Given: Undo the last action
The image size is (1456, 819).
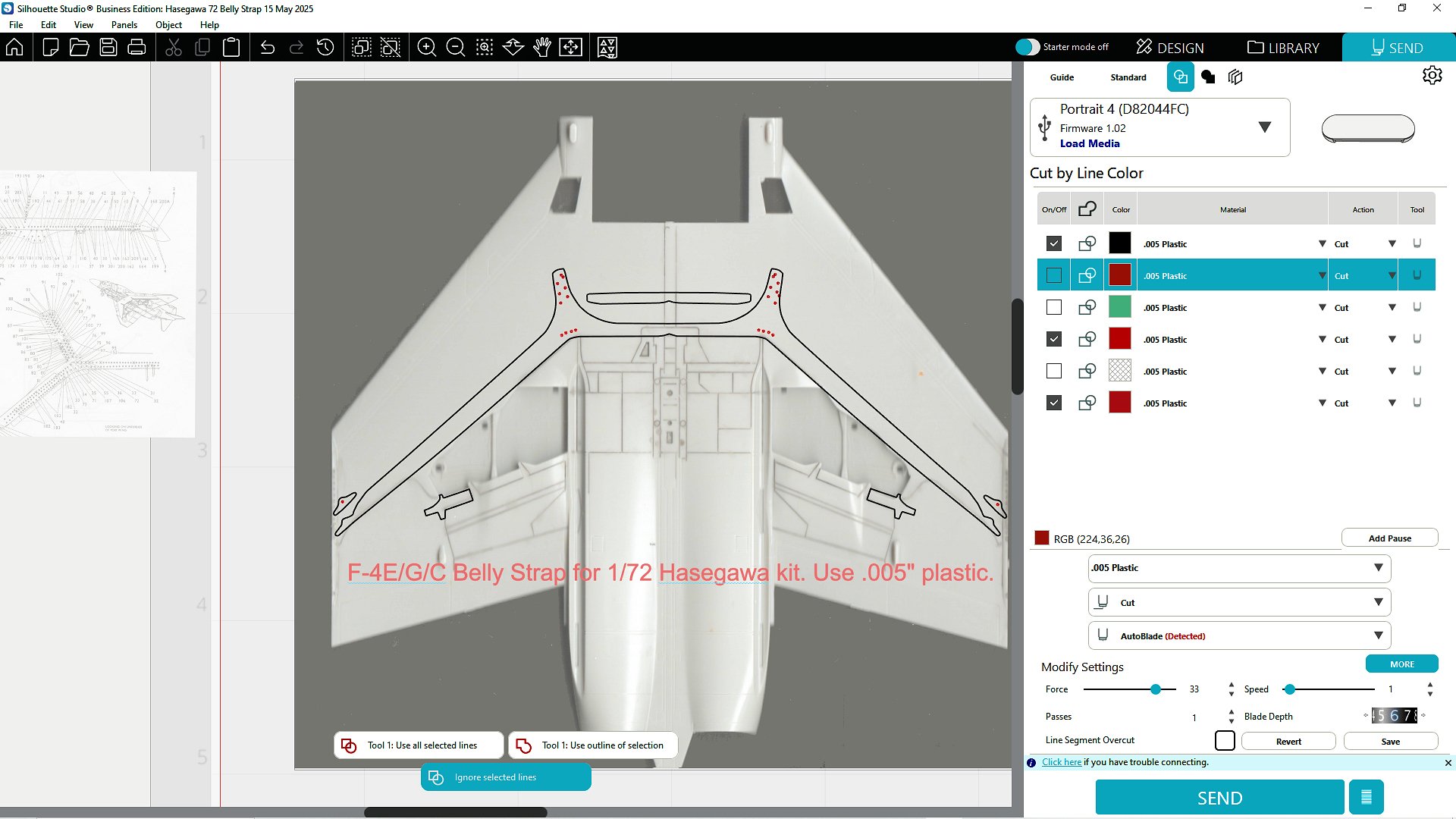Looking at the screenshot, I should pos(268,47).
